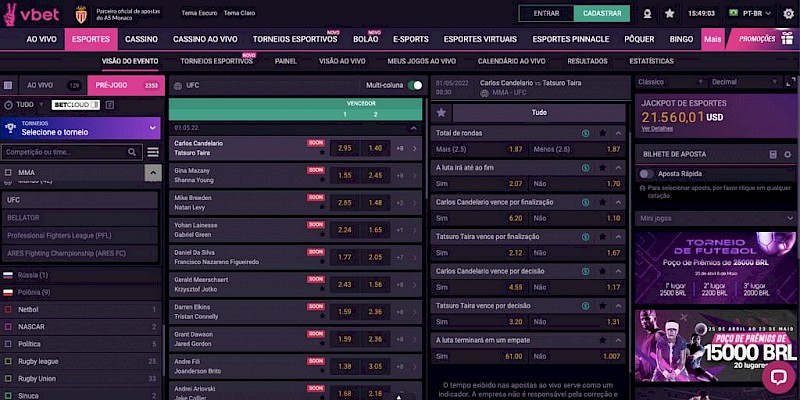Open the Torneio de Futebol banner
Screen dimensions: 800x400
point(715,268)
